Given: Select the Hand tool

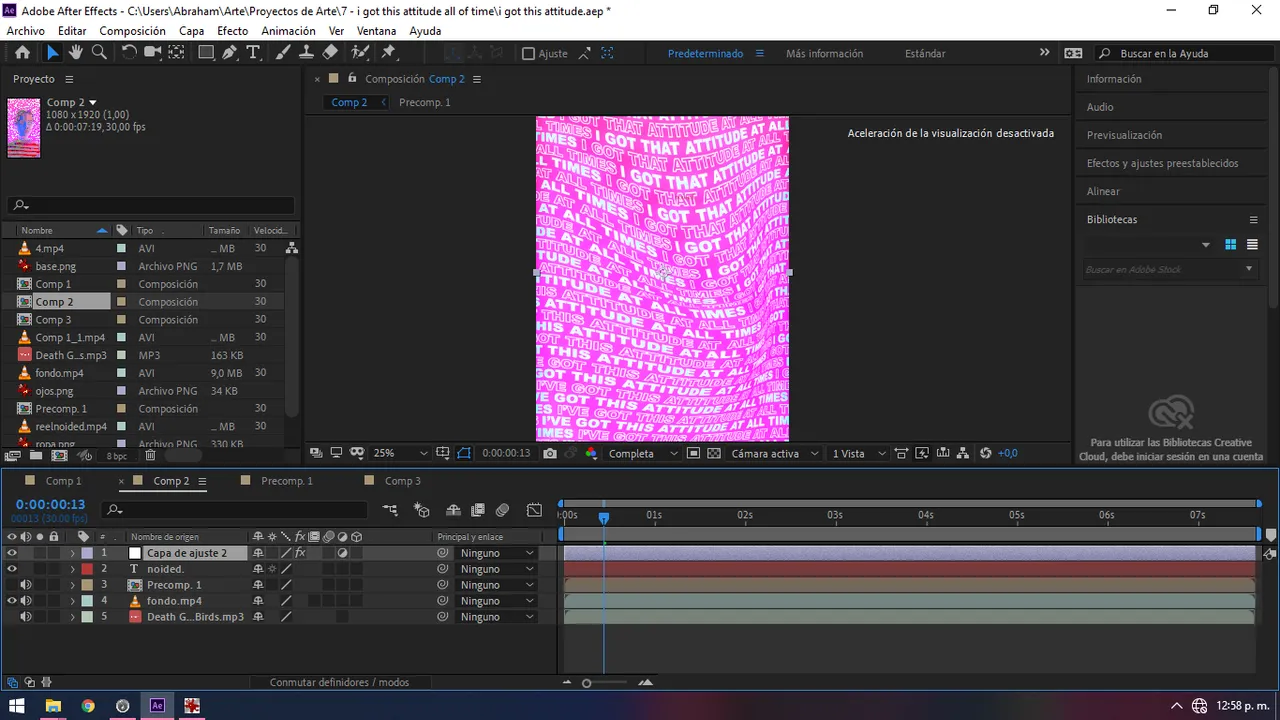Looking at the screenshot, I should pos(76,53).
